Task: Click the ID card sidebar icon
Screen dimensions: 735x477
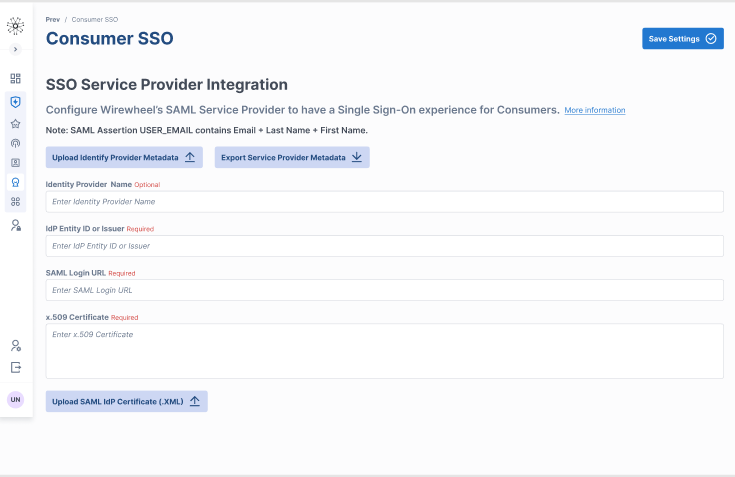Action: tap(15, 162)
